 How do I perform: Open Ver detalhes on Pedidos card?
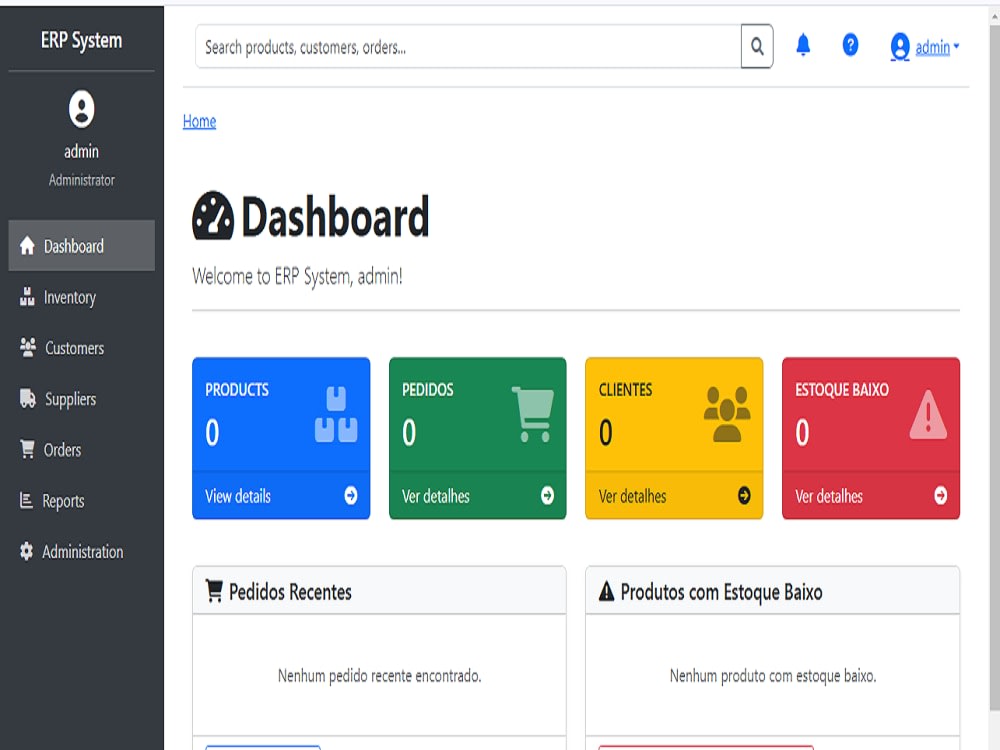436,496
